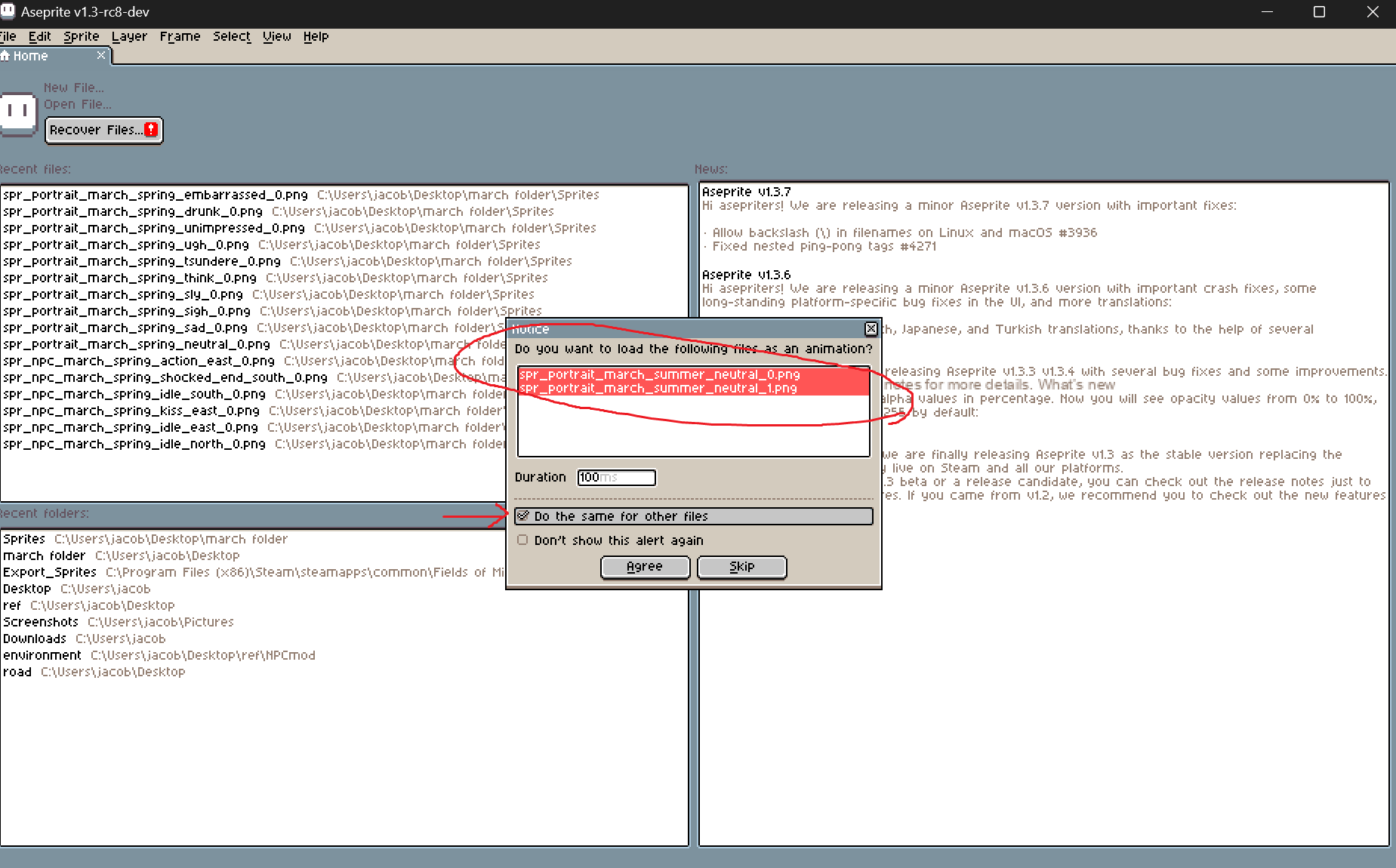Open recent file spr_npc_march_spring_idle_south_0.png

pos(254,394)
